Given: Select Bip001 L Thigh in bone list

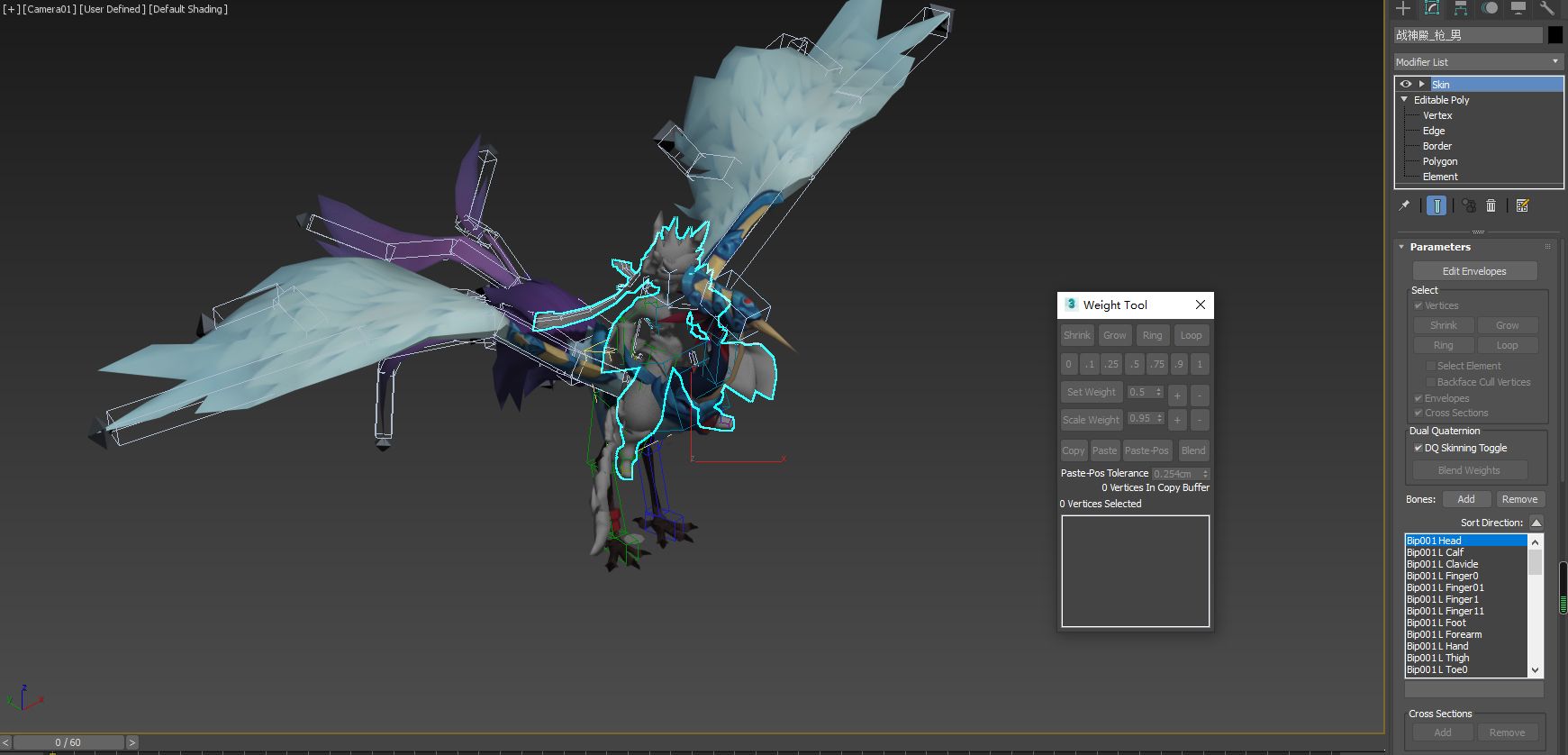Looking at the screenshot, I should pos(1438,658).
